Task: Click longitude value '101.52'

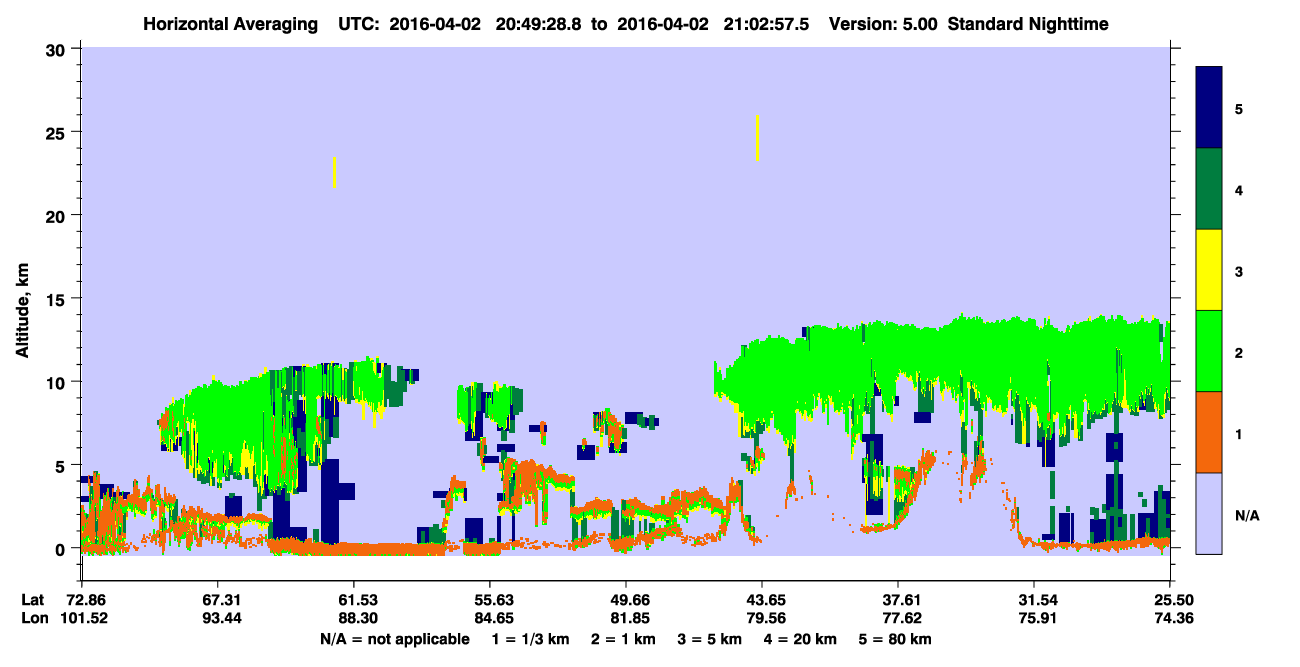Action: tap(82, 618)
